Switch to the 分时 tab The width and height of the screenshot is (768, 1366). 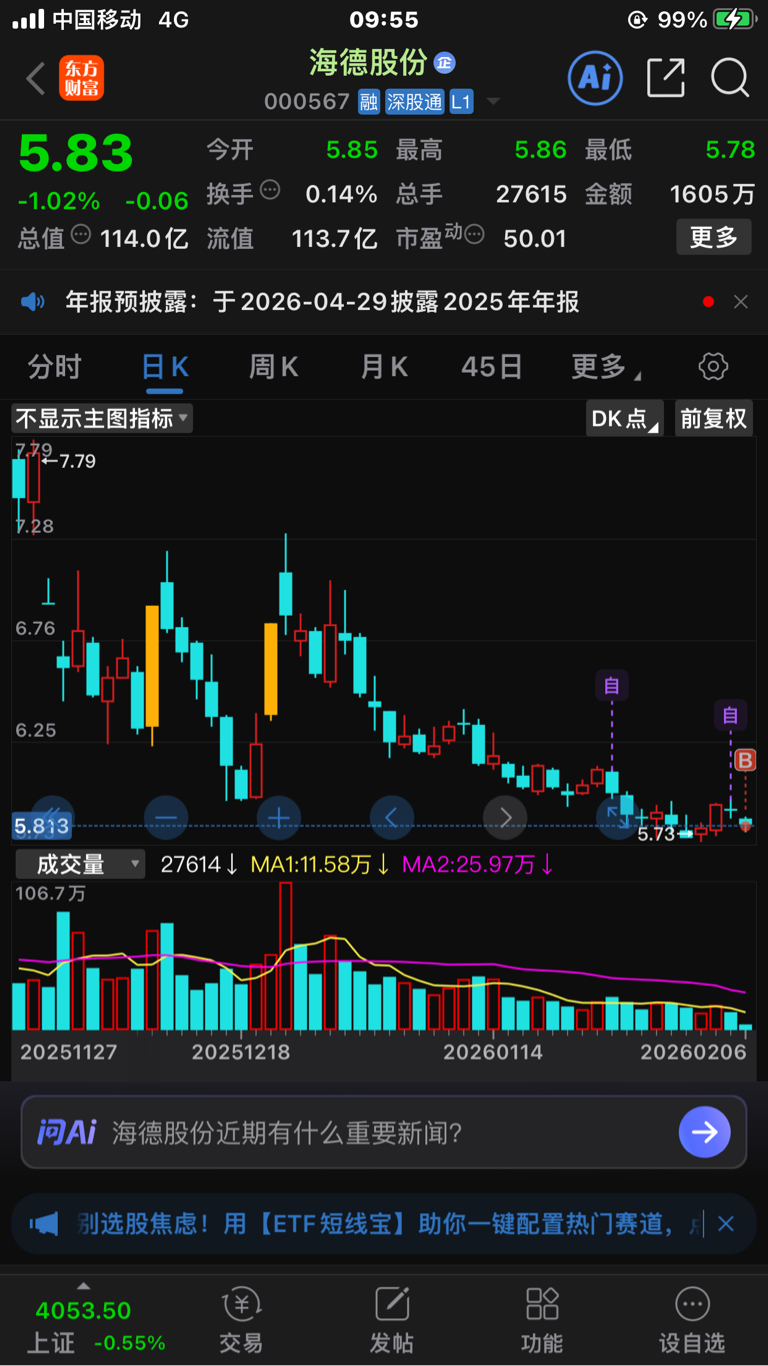tap(54, 367)
